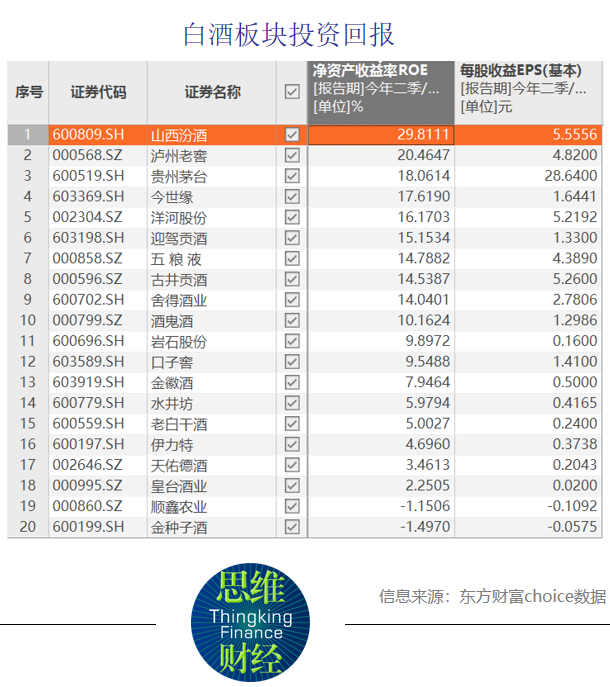Select stock code 600519.SH
The height and width of the screenshot is (687, 610).
click(89, 176)
